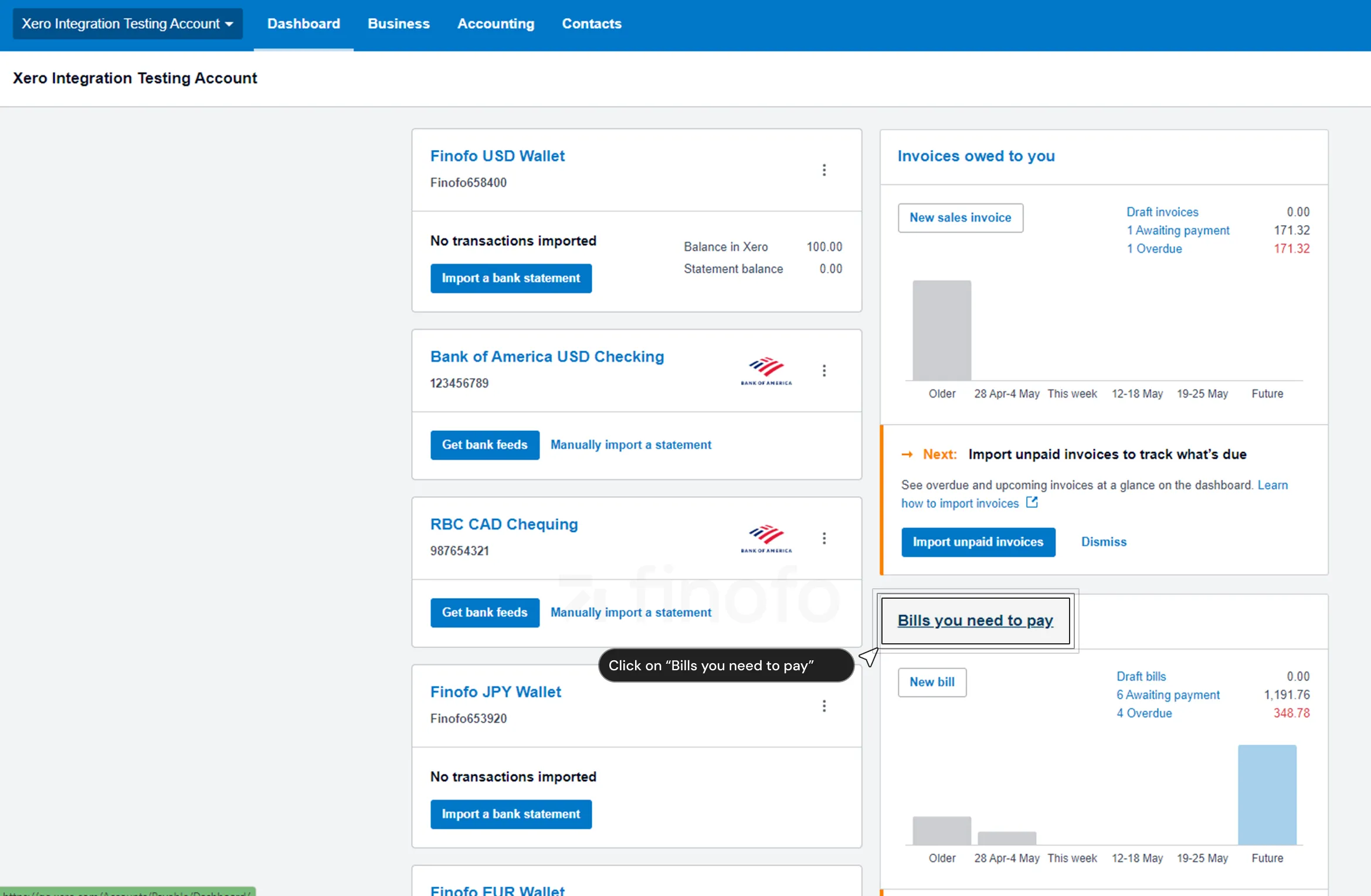Create a New bill
The width and height of the screenshot is (1371, 896).
pos(931,682)
